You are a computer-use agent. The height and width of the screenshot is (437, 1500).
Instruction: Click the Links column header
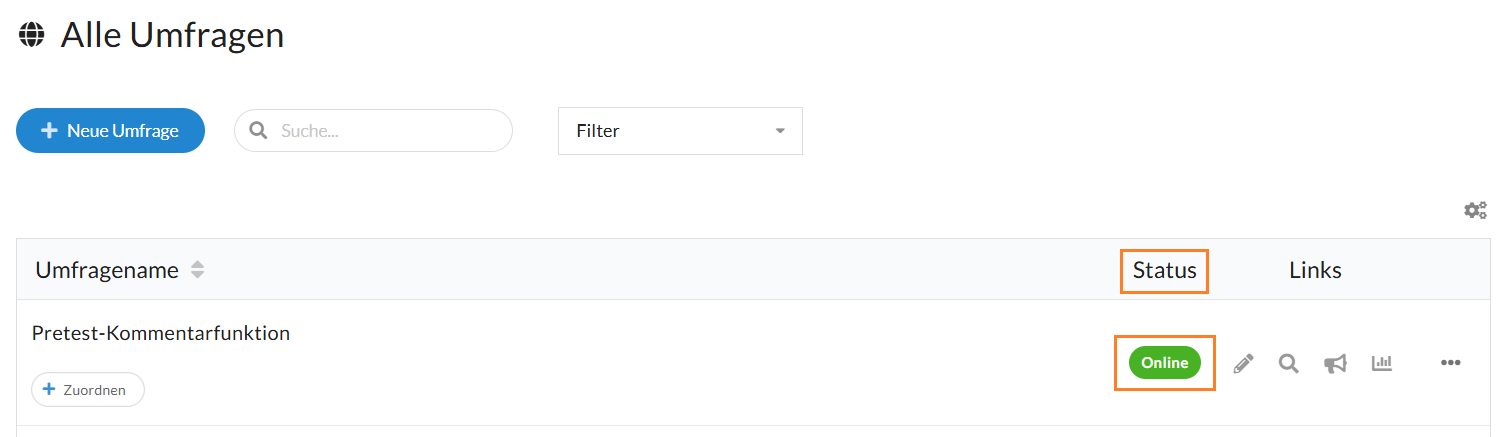click(1315, 270)
